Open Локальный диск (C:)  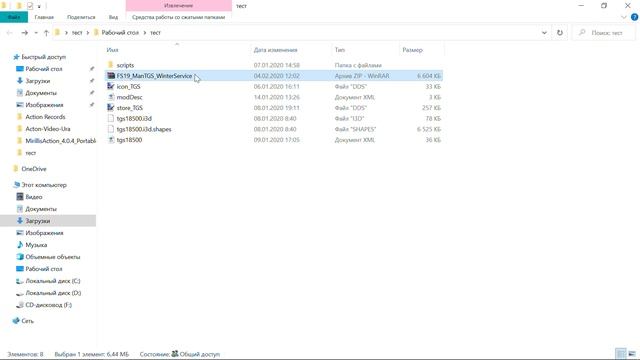(x=53, y=281)
